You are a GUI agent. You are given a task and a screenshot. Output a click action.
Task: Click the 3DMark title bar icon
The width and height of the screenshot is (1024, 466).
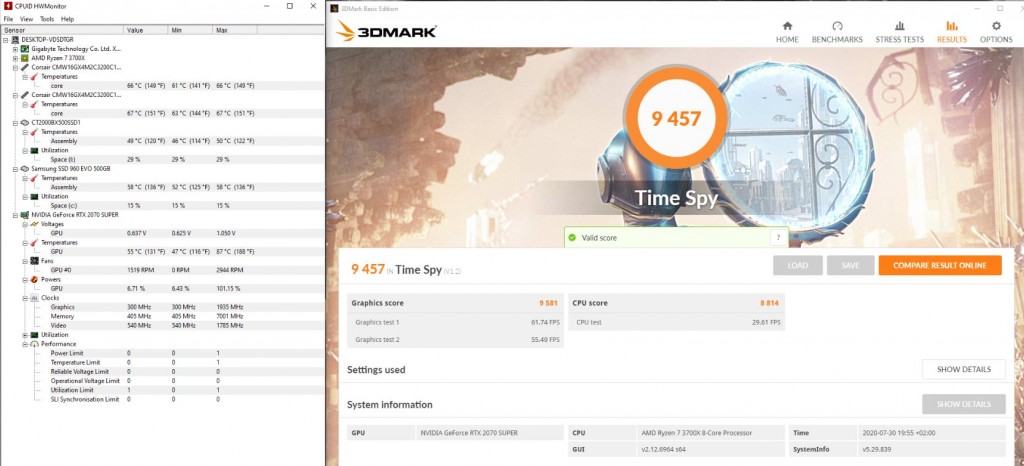coord(334,8)
